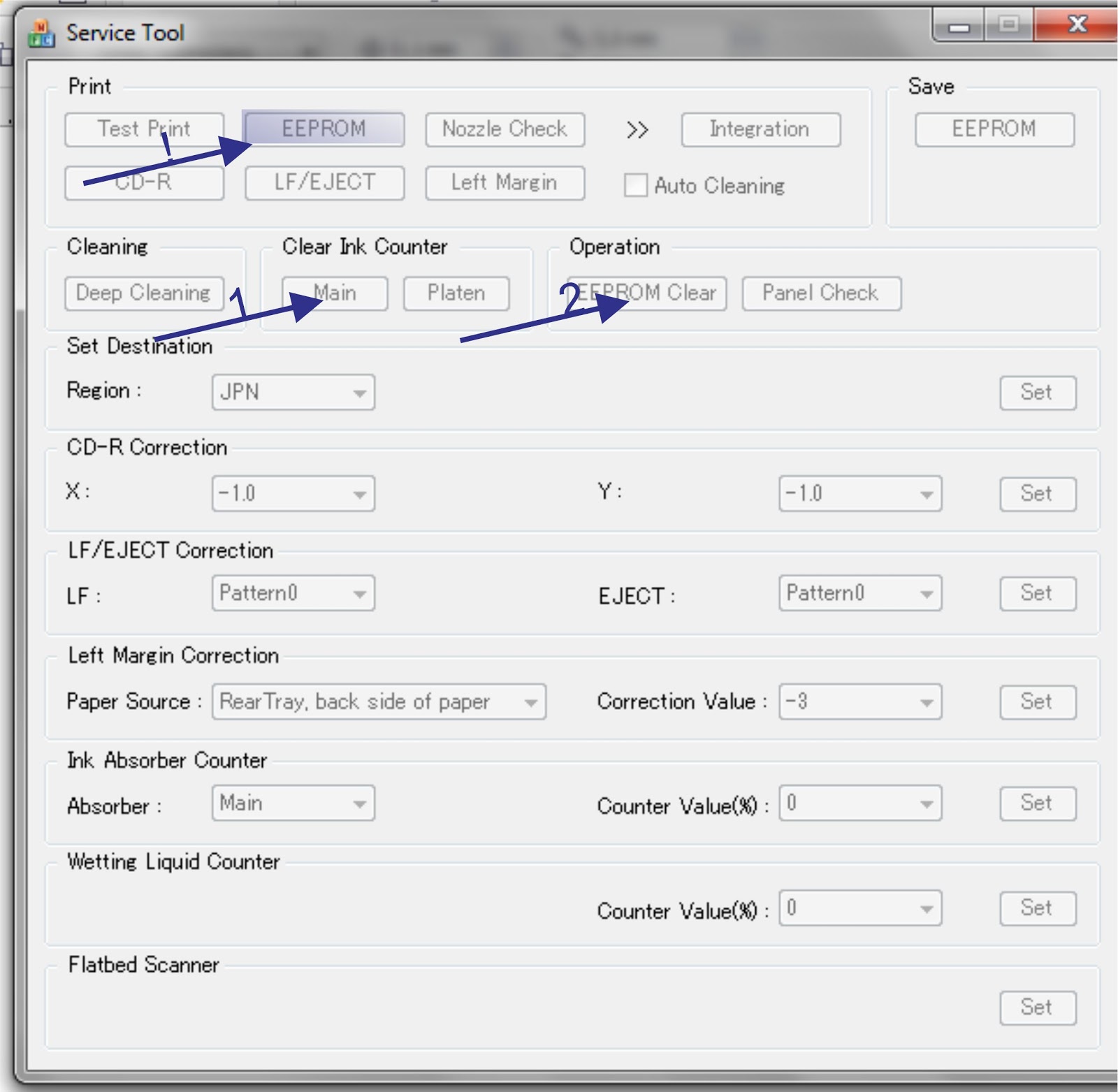1118x1092 pixels.
Task: Click the LF/EJECT print button
Action: [x=324, y=182]
